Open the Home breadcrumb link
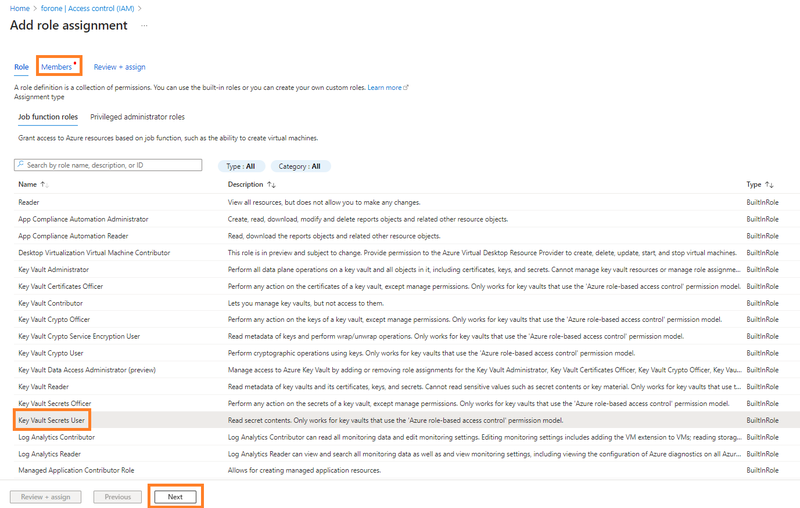This screenshot has width=800, height=508. [20, 9]
